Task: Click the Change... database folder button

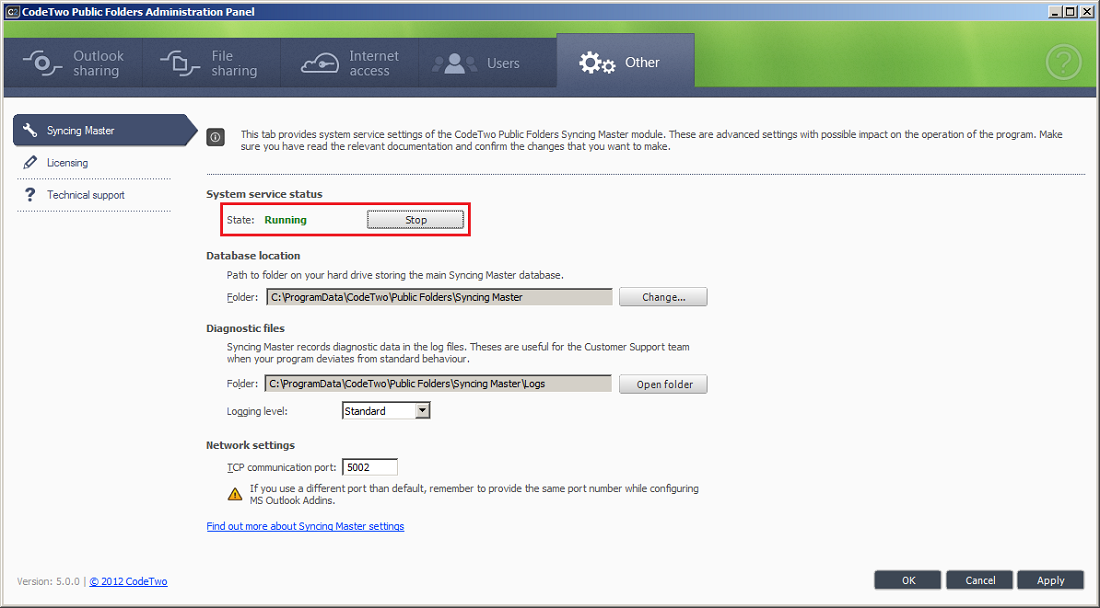Action: click(x=663, y=297)
